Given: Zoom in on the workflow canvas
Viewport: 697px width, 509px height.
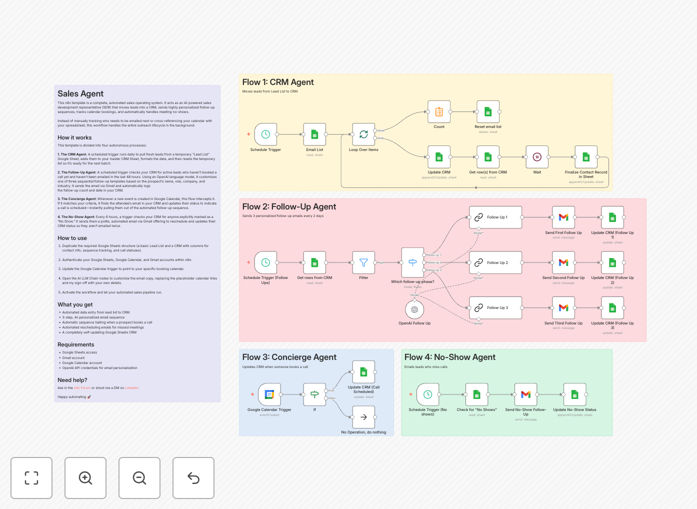Looking at the screenshot, I should (85, 478).
